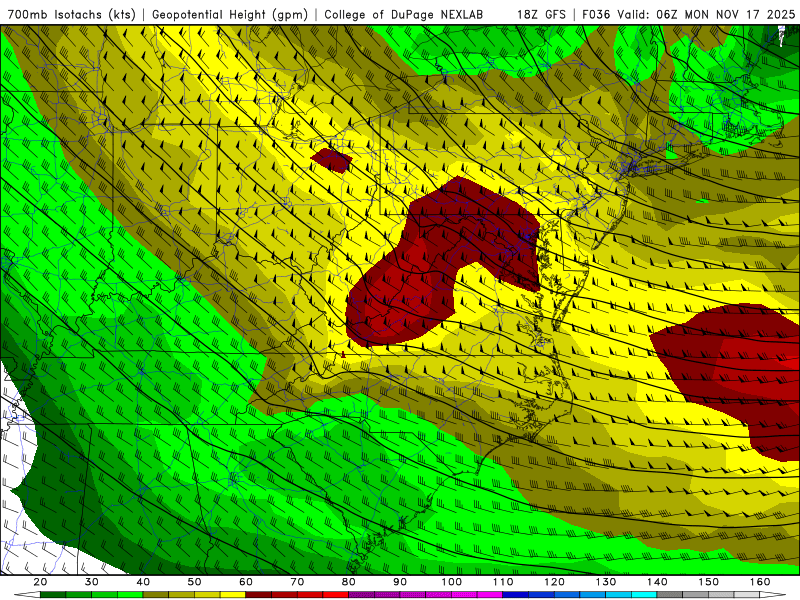
Task: Click the '18Z GFS' model run label
Action: 541,14
